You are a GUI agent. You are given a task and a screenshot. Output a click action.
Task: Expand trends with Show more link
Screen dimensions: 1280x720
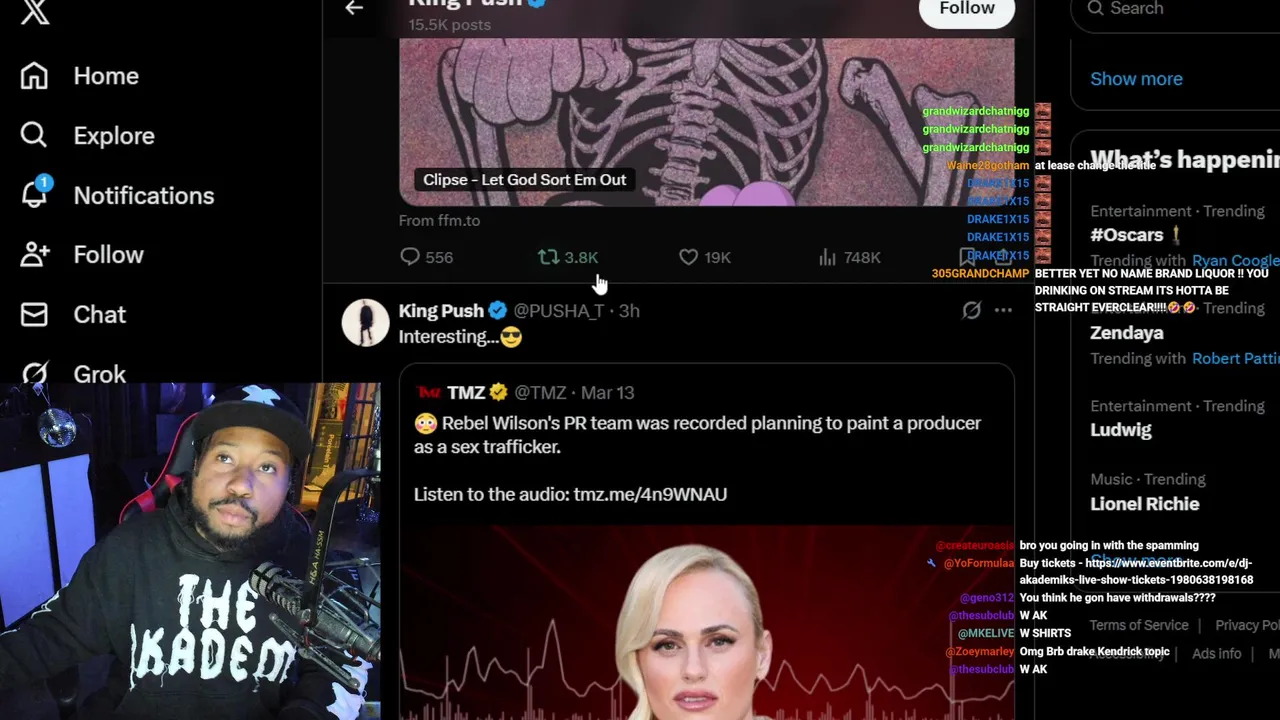[1136, 79]
